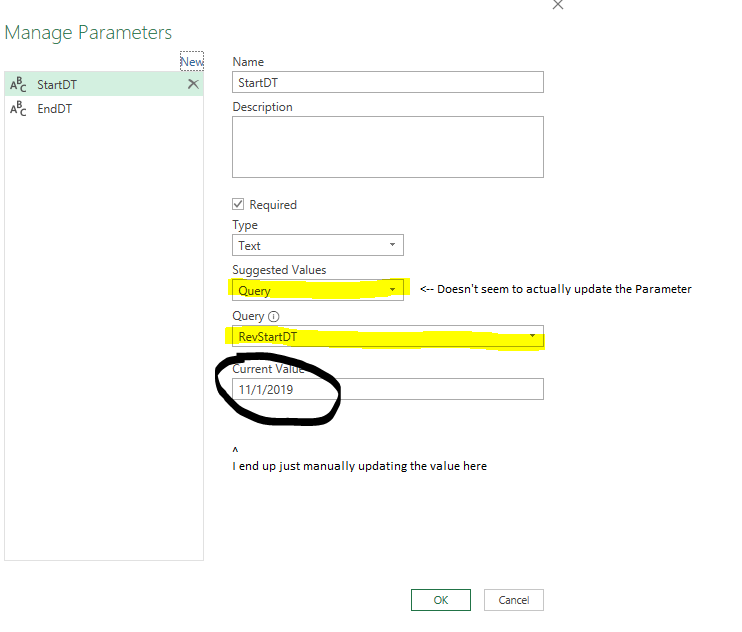Select the EndDT parameter in list
The image size is (742, 632).
(104, 108)
